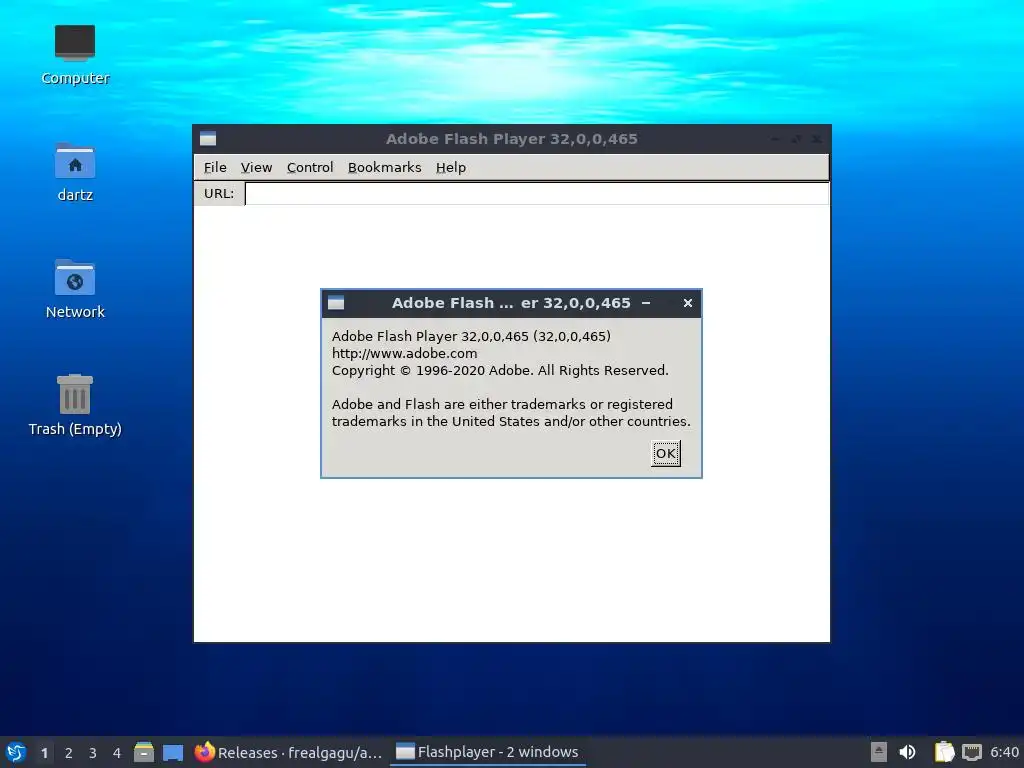Click the main window title Adobe Flash Player 32,0,0,465
Image resolution: width=1024 pixels, height=768 pixels.
(511, 138)
